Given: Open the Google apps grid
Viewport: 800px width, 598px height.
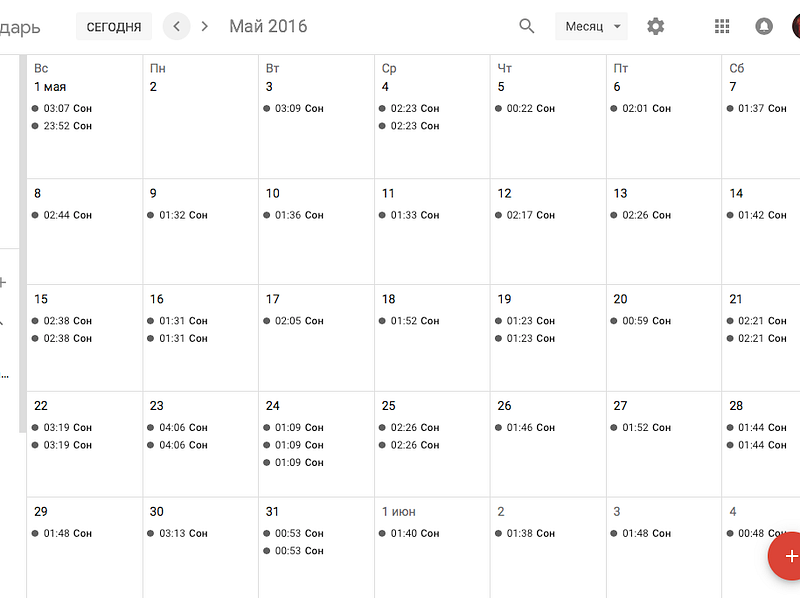Looking at the screenshot, I should [x=721, y=26].
